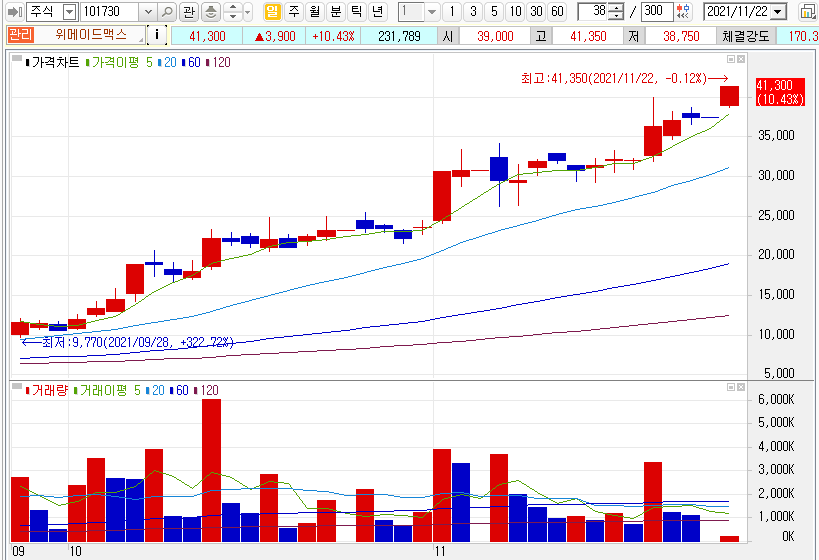Click the up/down stock navigation arrows
Image resolution: width=819 pixels, height=560 pixels.
click(x=233, y=11)
